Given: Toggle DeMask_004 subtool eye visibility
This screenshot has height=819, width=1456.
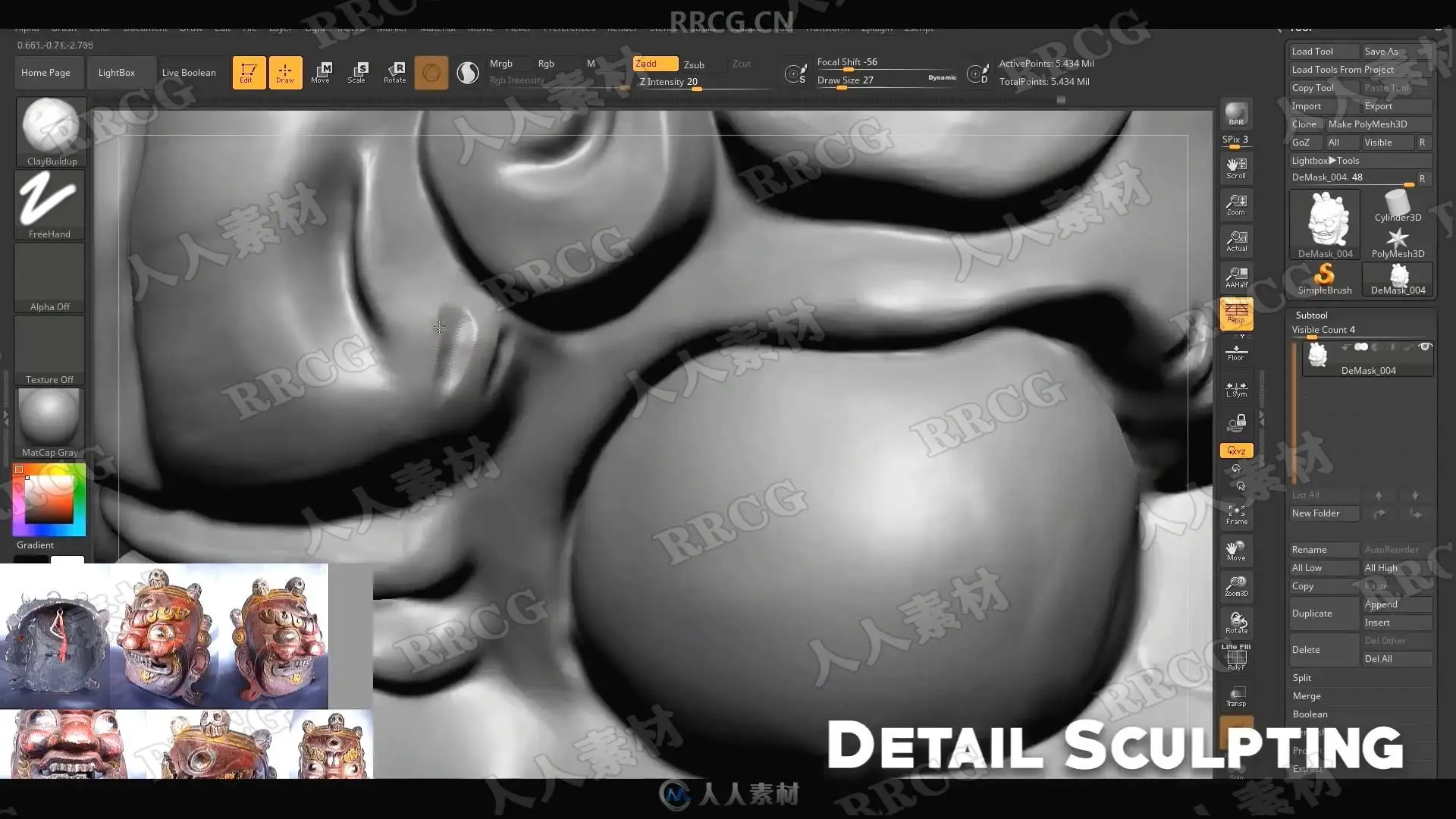Looking at the screenshot, I should pos(1425,347).
